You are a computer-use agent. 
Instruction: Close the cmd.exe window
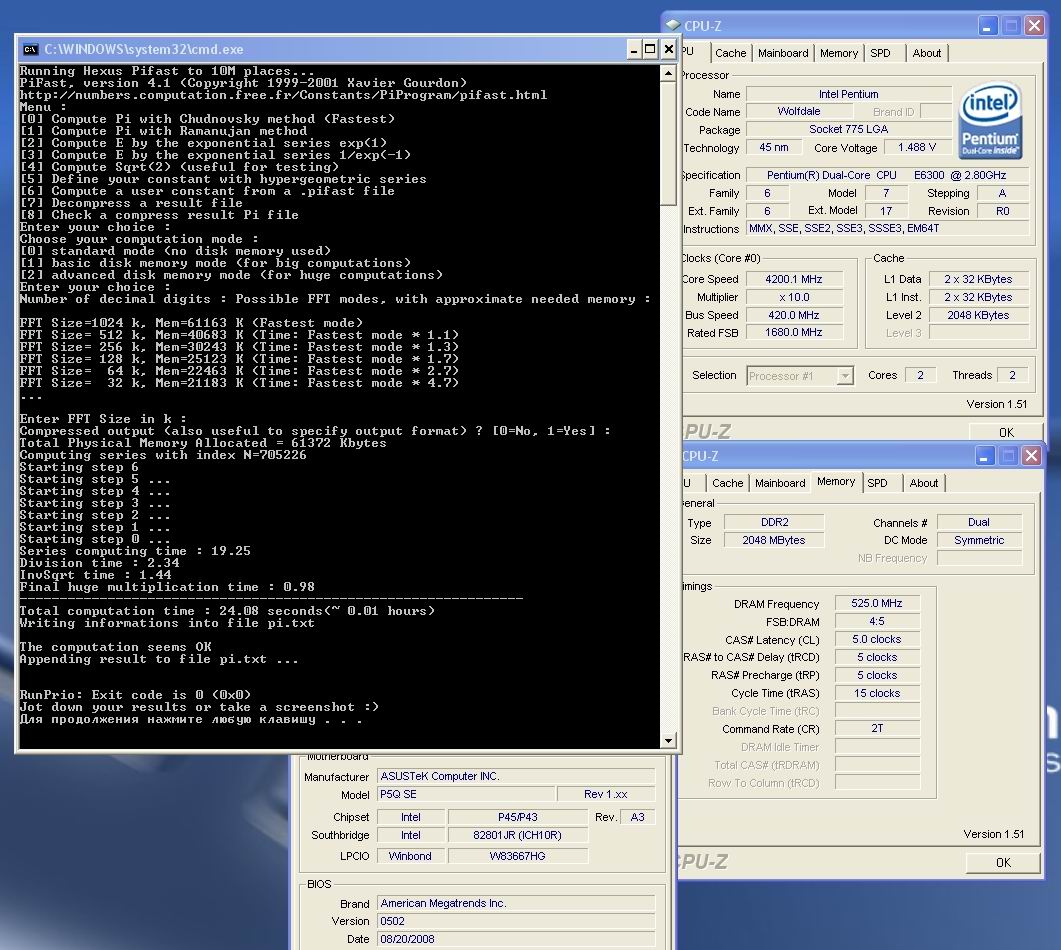point(669,49)
